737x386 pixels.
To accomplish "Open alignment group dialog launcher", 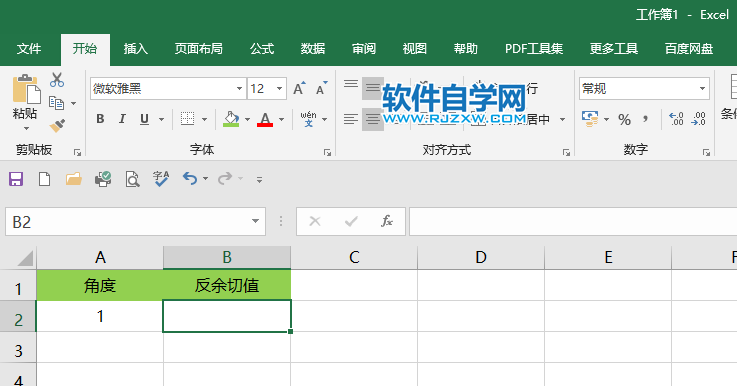I will (x=566, y=152).
